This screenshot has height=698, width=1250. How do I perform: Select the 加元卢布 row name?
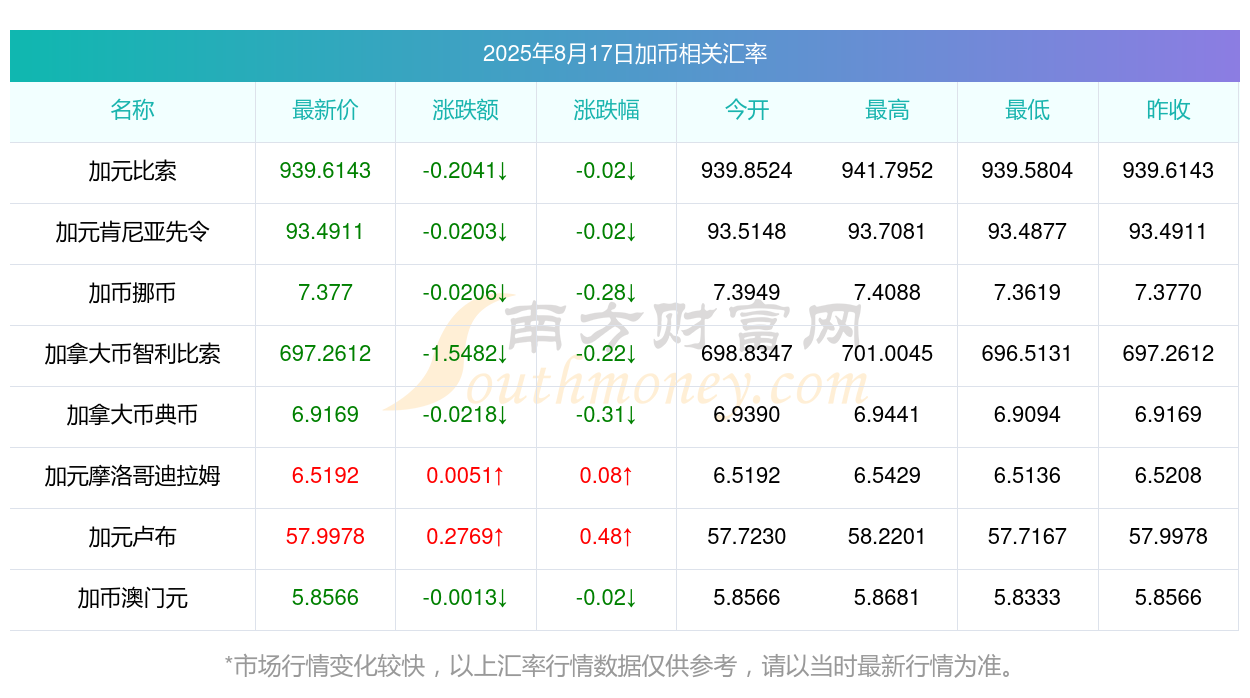coord(133,537)
